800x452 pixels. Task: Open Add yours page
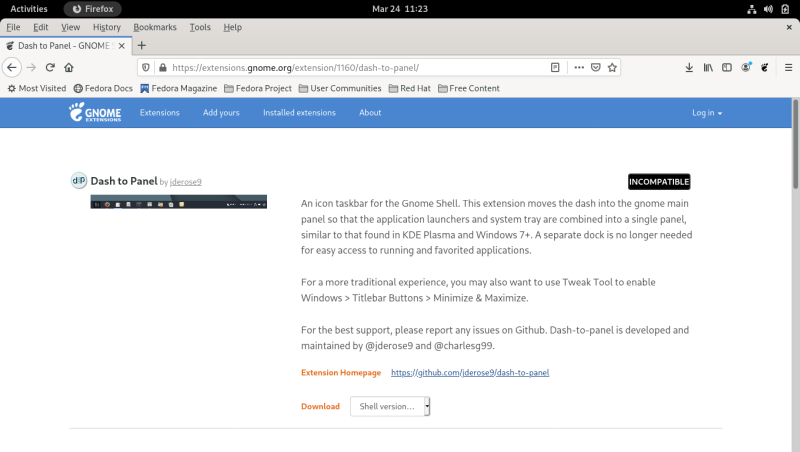221,113
